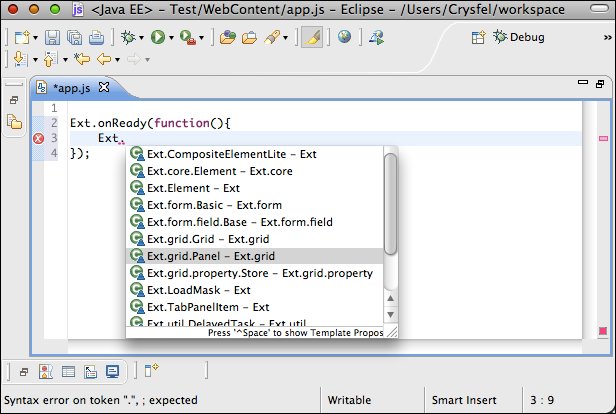Choose Ext.grid.Grid proposal
The height and width of the screenshot is (414, 616).
click(x=255, y=239)
